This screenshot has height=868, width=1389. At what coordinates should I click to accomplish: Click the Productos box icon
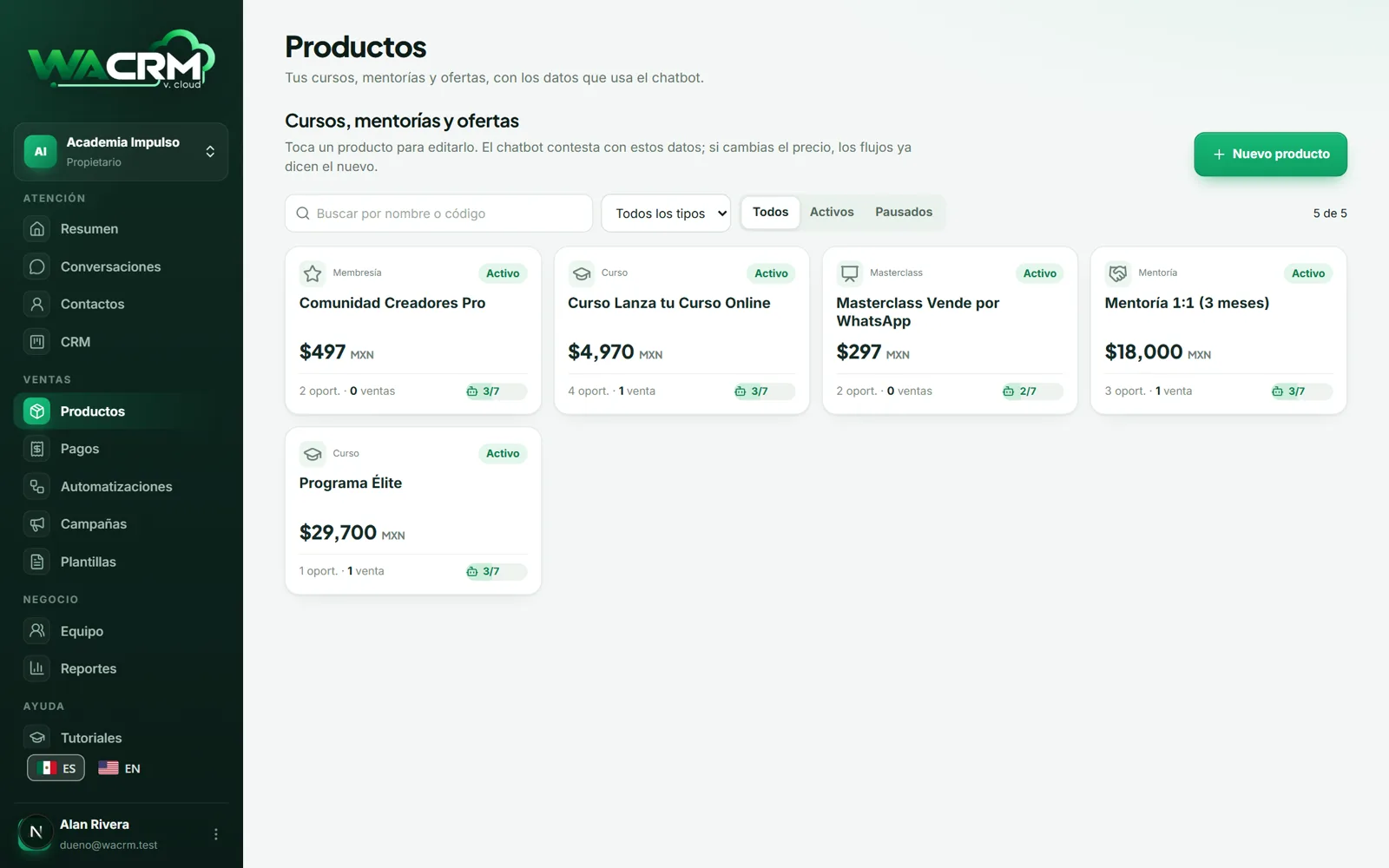coord(37,411)
